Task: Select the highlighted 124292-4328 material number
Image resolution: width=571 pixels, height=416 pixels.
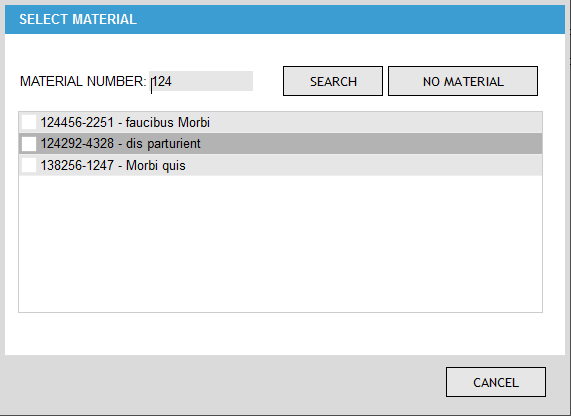Action: [77, 144]
